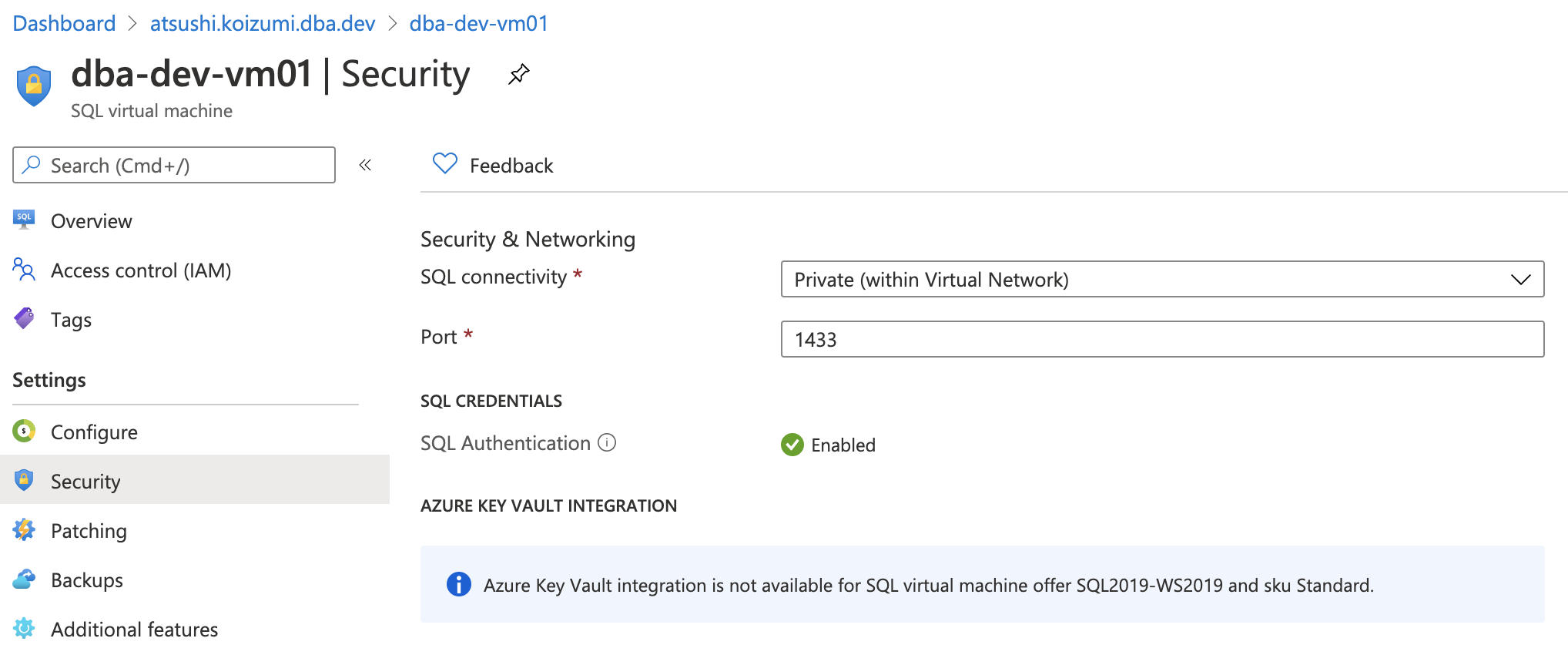This screenshot has width=1568, height=655.
Task: Click the Additional features gear icon
Action: click(x=25, y=629)
